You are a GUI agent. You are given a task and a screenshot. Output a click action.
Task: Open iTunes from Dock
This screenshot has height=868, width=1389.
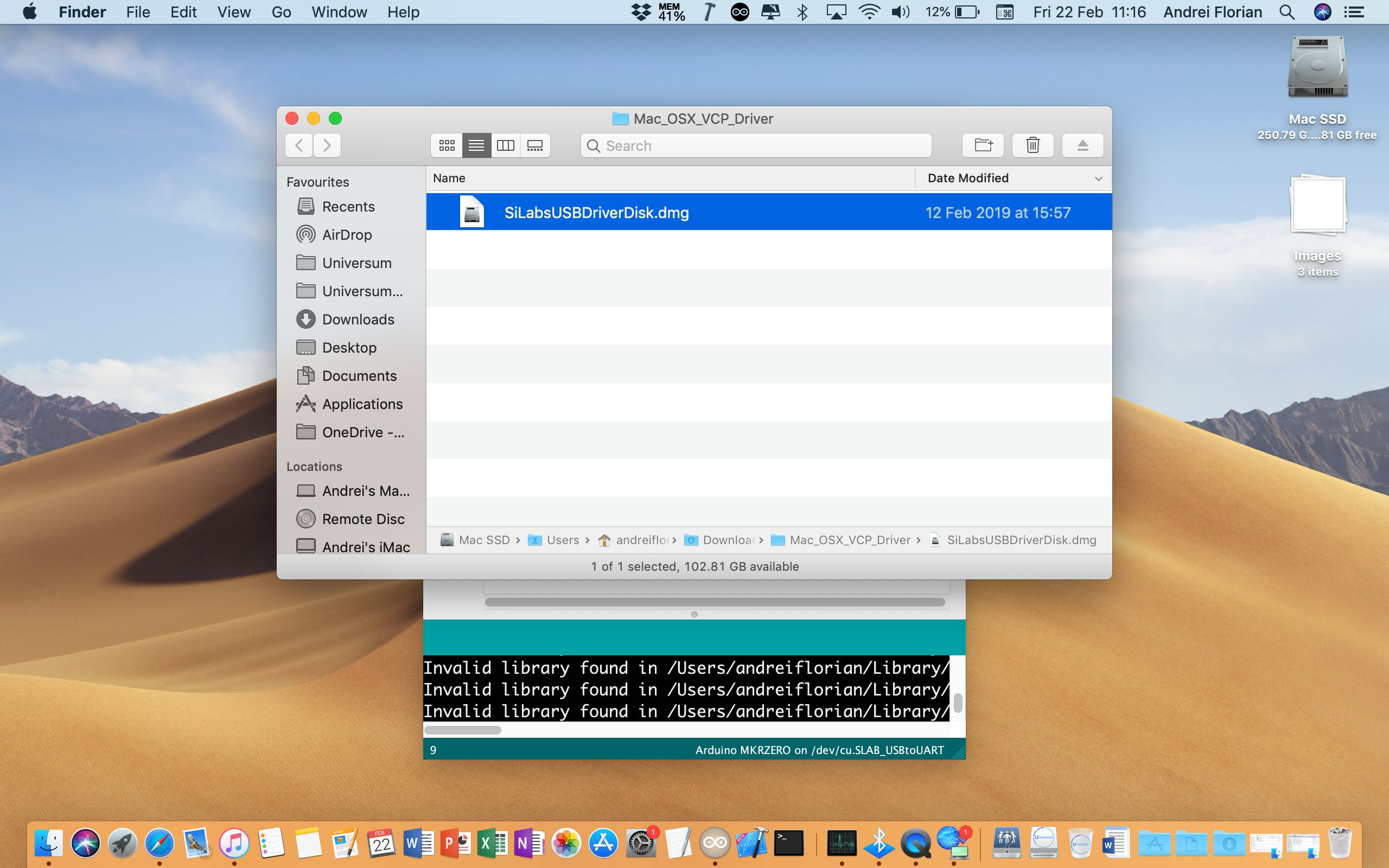(x=234, y=843)
